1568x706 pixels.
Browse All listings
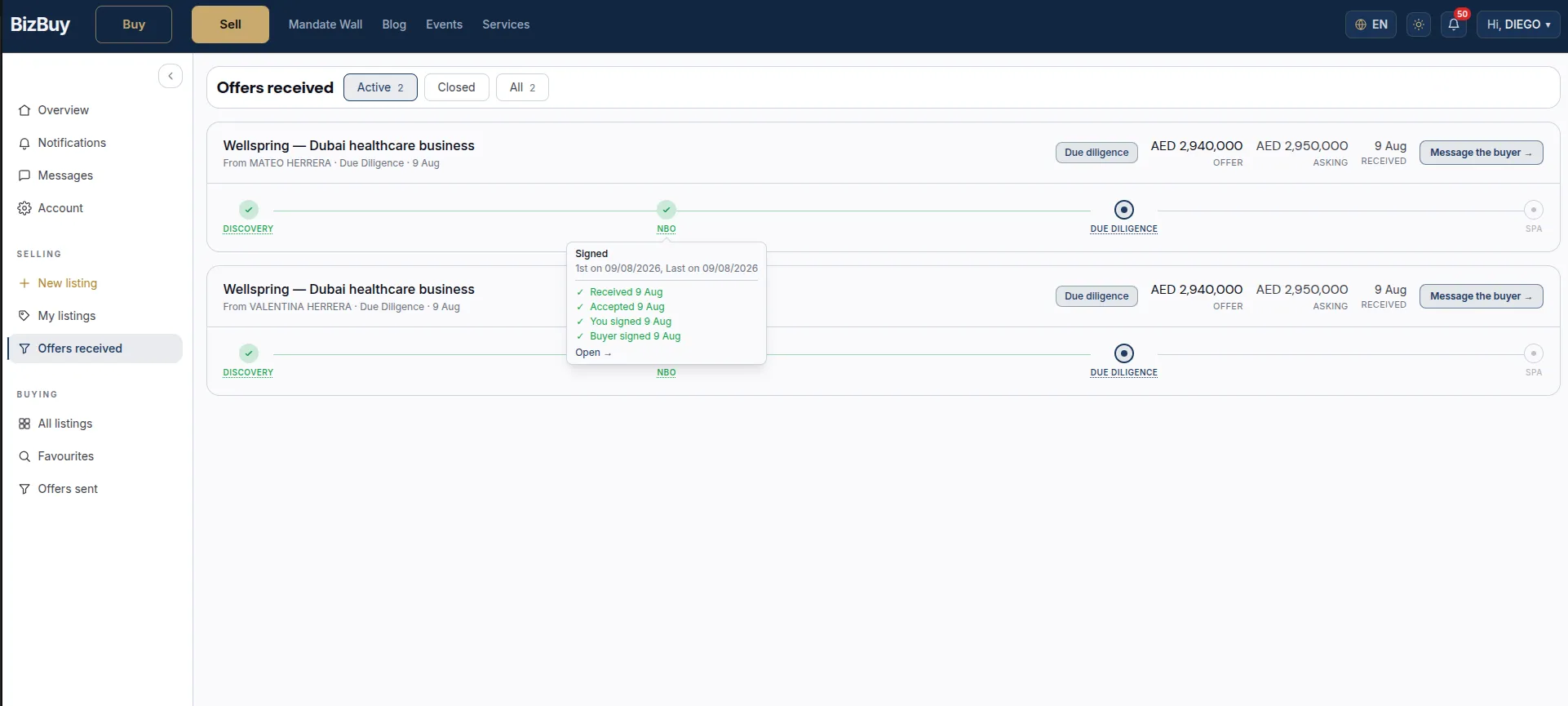(95, 424)
